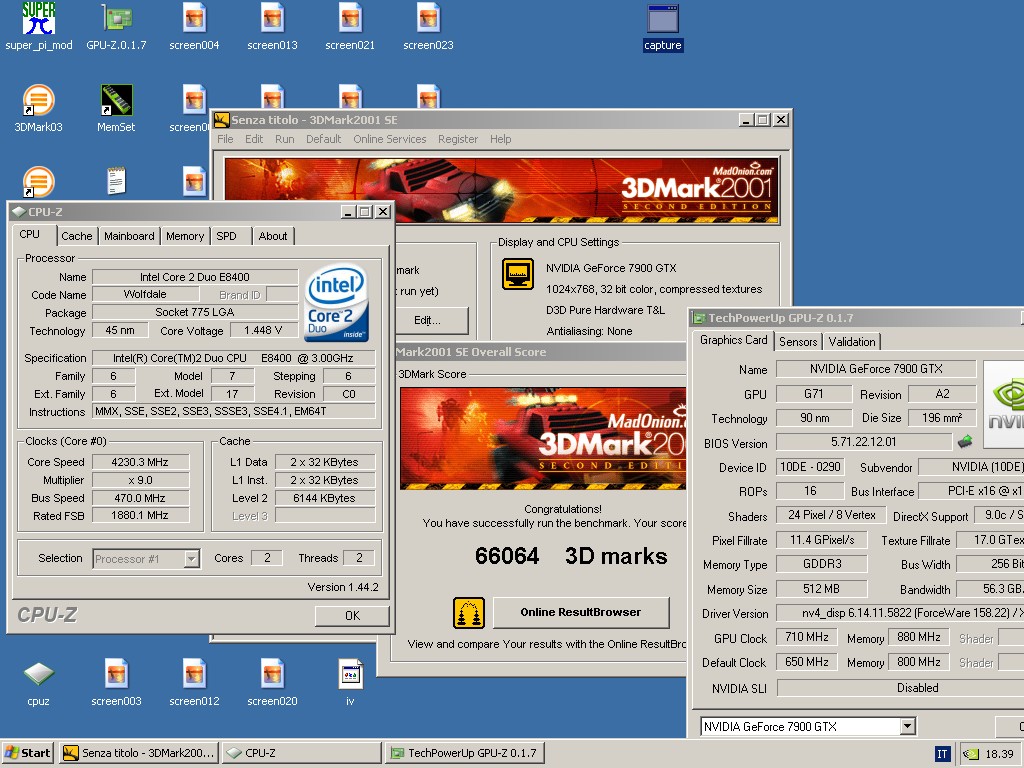Screen dimensions: 1024x768
Task: Switch to GPU-Z Validation tab
Action: [852, 342]
